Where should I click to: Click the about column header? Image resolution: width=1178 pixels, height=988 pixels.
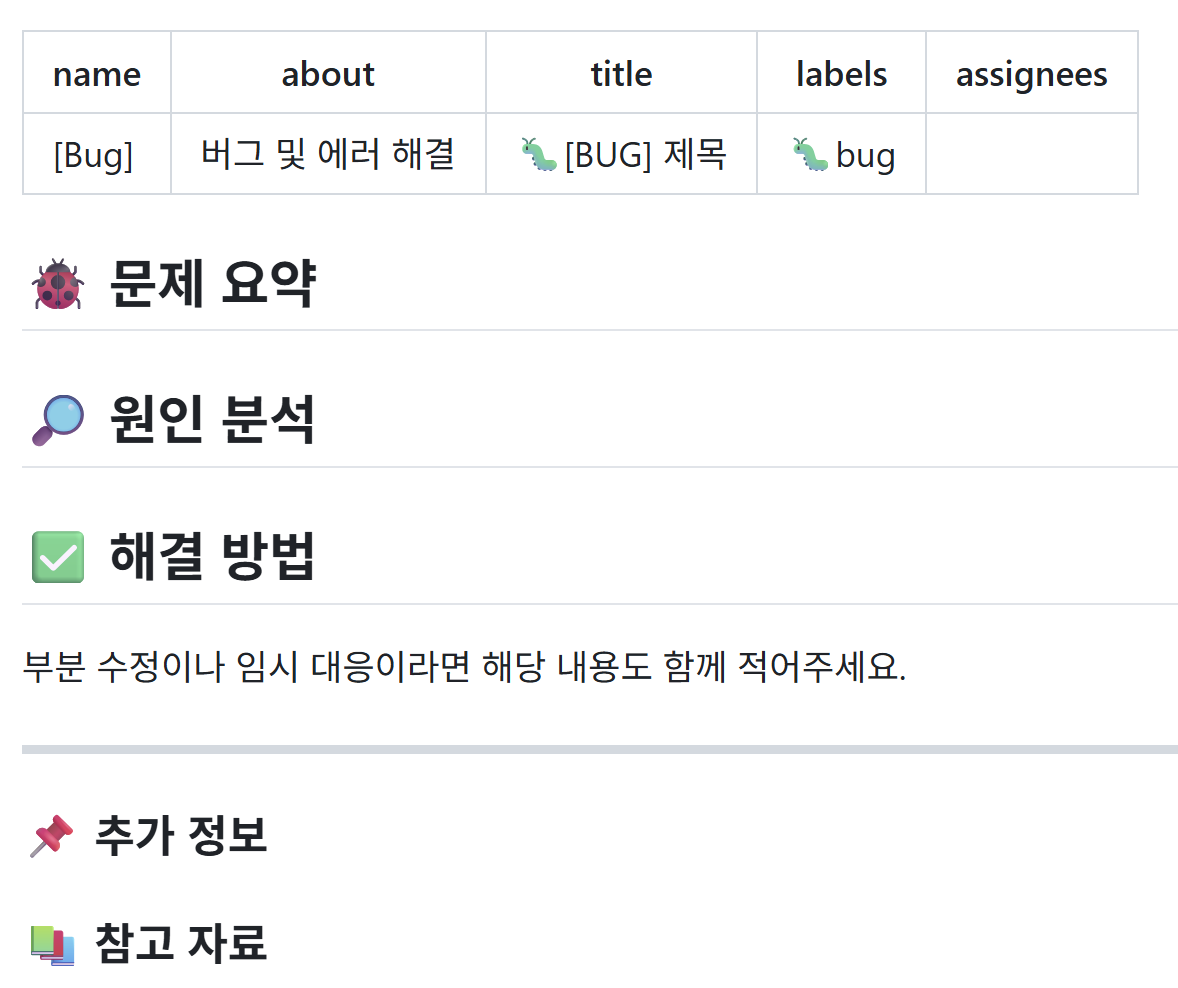click(x=328, y=73)
